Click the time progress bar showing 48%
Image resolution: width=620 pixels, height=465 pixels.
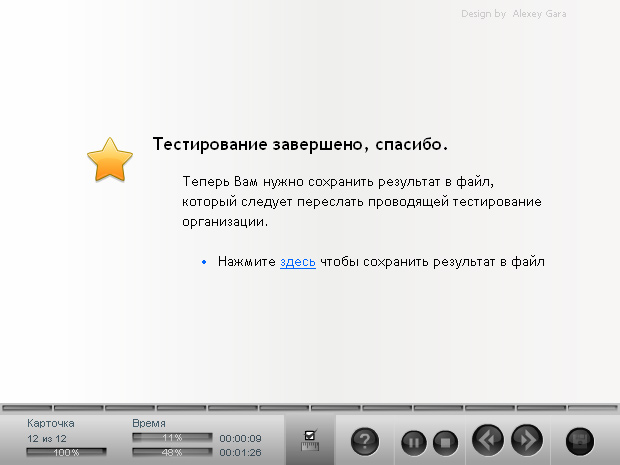(x=172, y=452)
